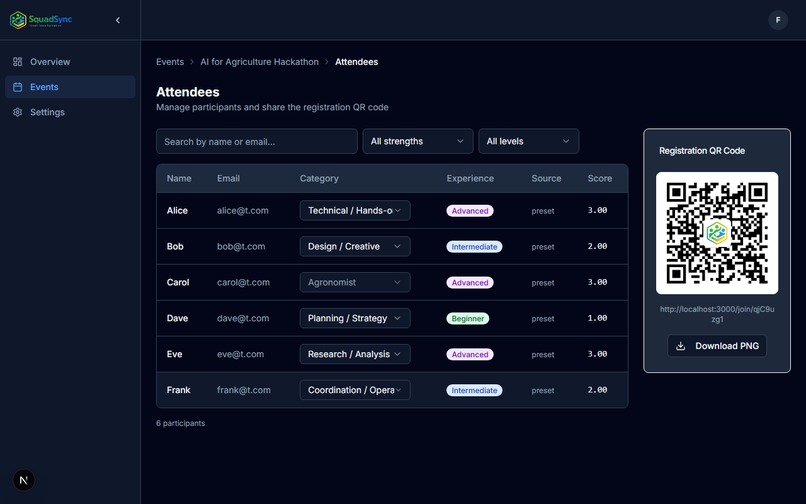
Task: Click Dave's Beginner experience badge
Action: (x=468, y=319)
